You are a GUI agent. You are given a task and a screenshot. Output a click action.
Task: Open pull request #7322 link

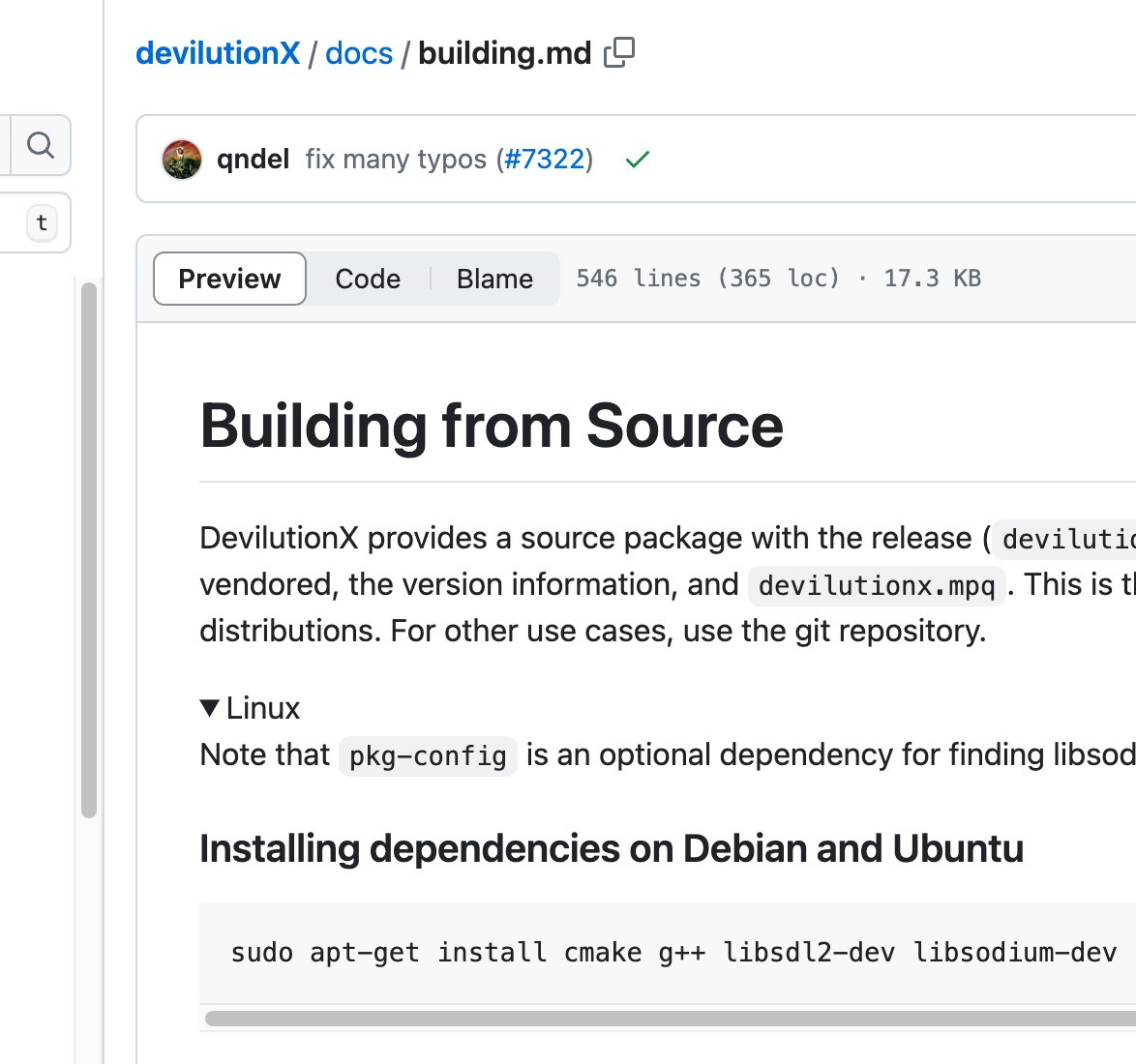tap(544, 160)
